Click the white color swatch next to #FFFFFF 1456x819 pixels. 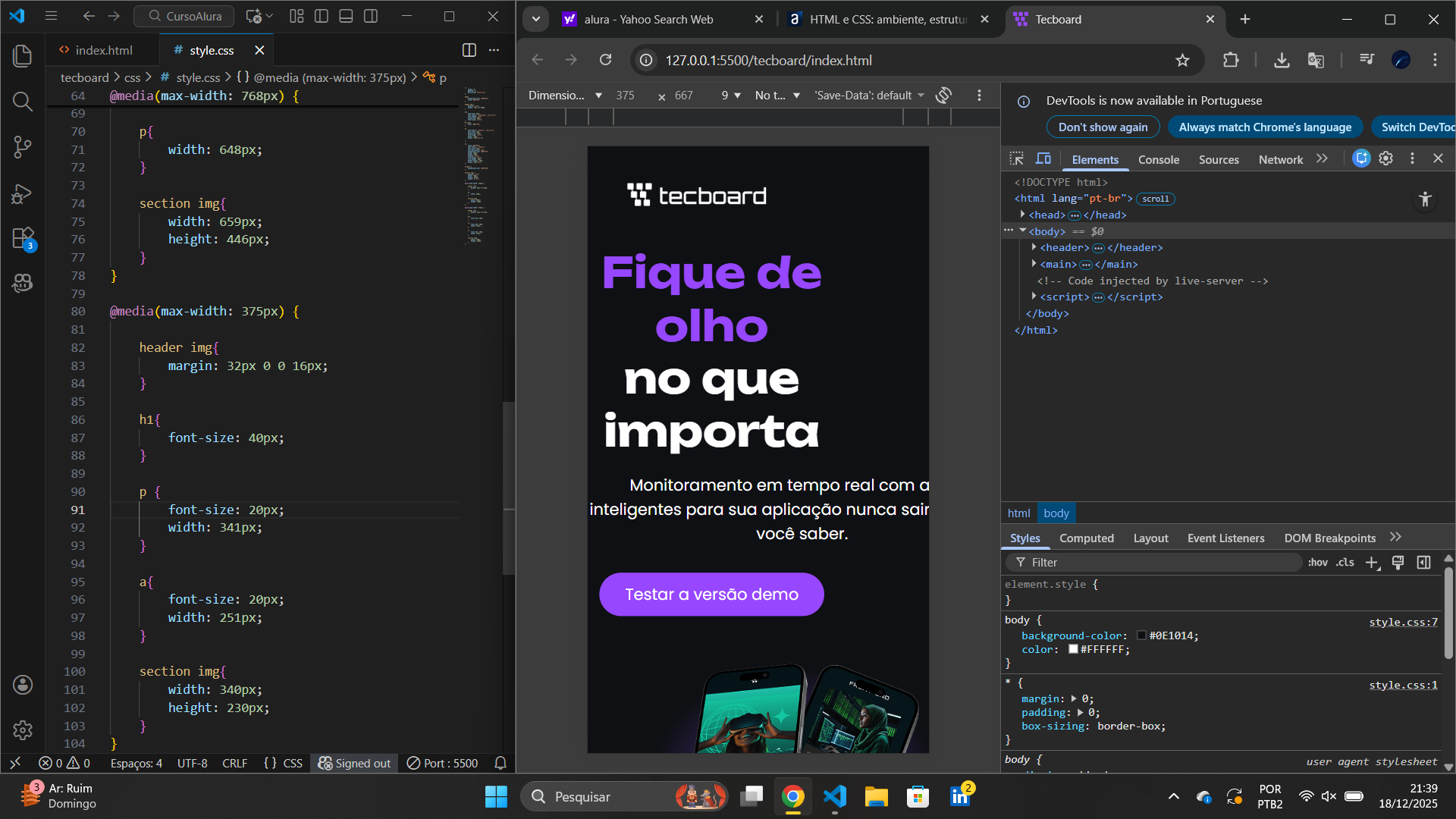(x=1073, y=649)
